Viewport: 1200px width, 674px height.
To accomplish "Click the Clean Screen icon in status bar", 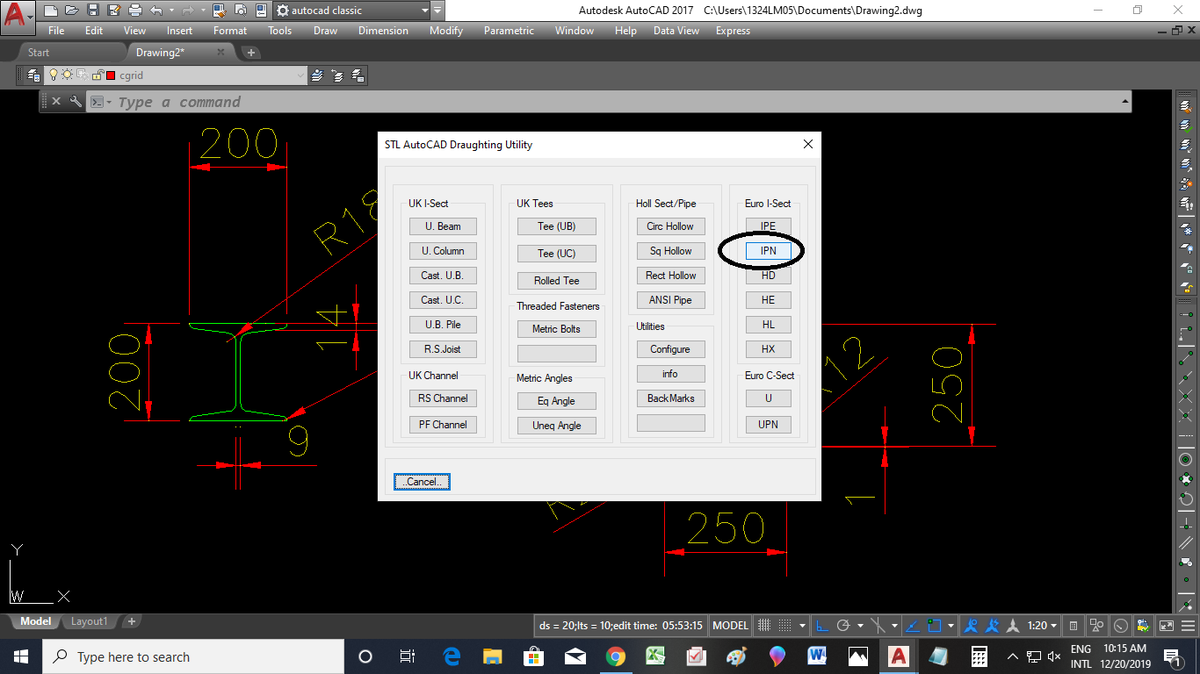I will tap(1167, 626).
